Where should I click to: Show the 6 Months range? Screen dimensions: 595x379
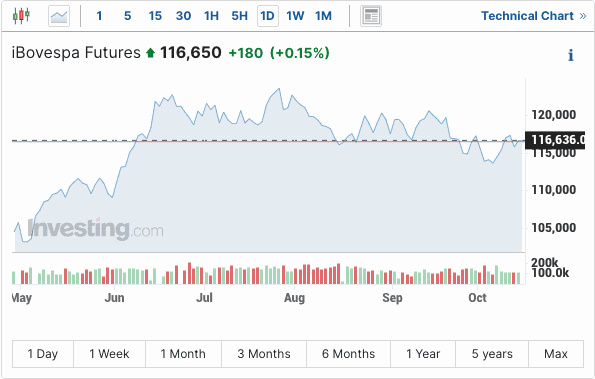[x=348, y=354]
